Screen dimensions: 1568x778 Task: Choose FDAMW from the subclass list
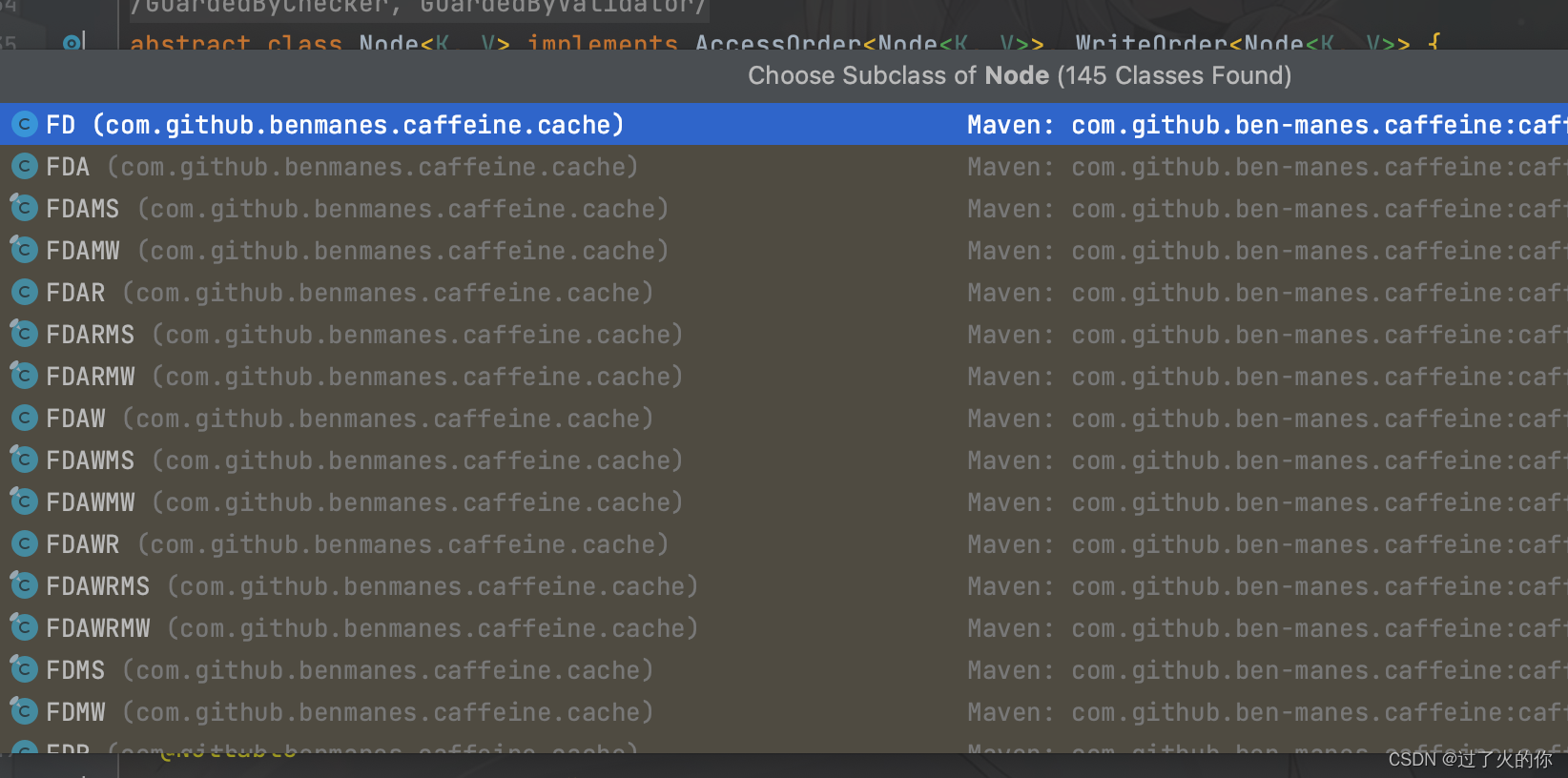coord(784,250)
